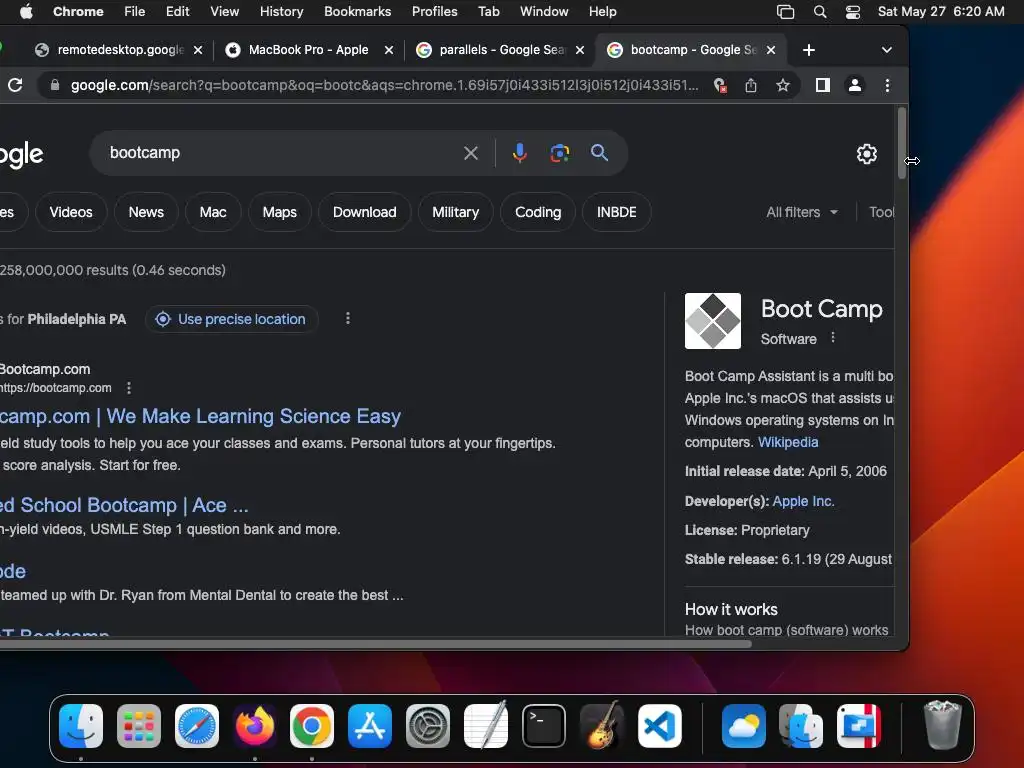This screenshot has height=768, width=1024.
Task: Open the View menu in menu bar
Action: pos(224,12)
